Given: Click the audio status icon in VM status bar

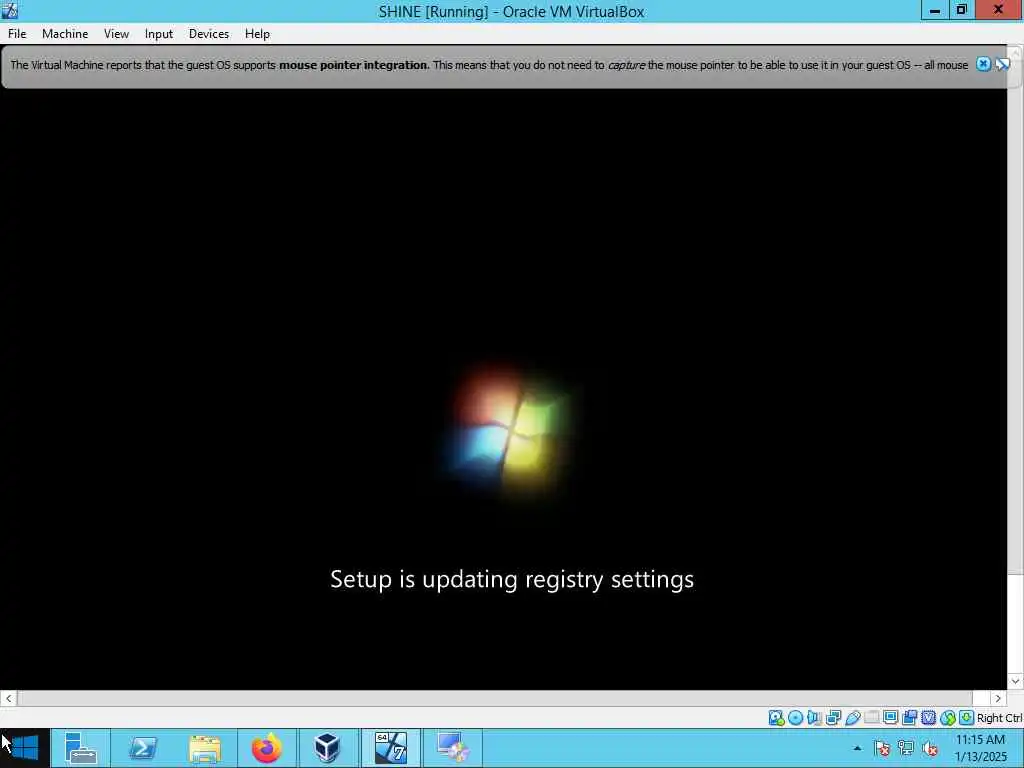Looking at the screenshot, I should pos(814,718).
